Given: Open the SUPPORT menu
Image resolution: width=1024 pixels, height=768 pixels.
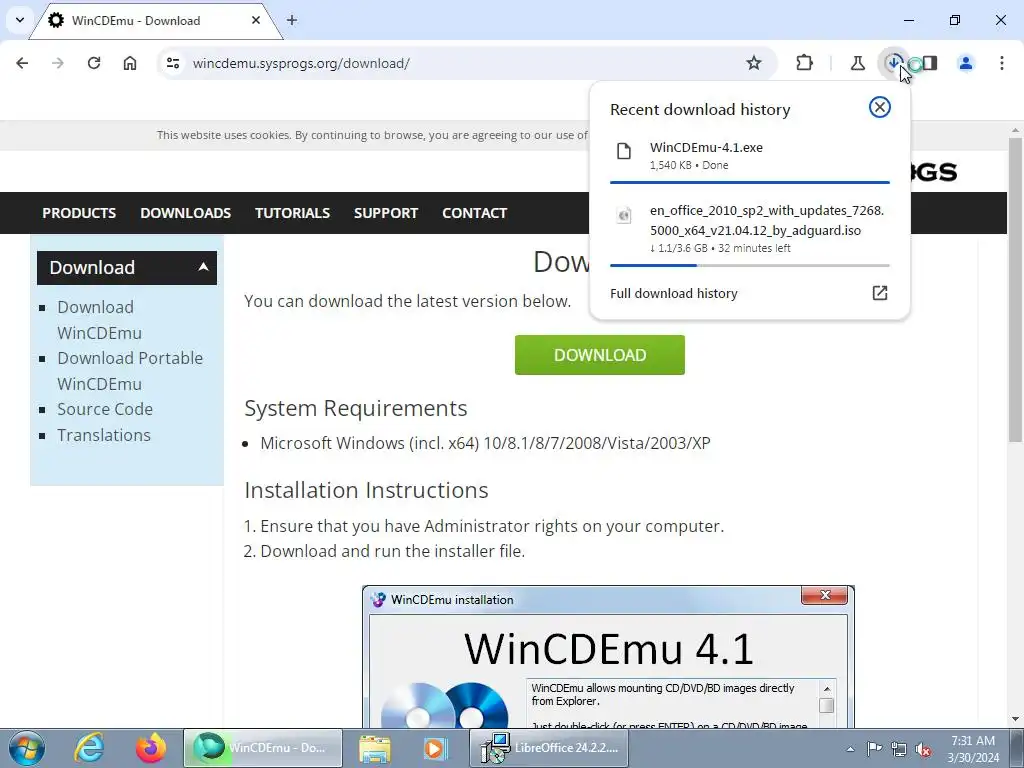Looking at the screenshot, I should [386, 213].
